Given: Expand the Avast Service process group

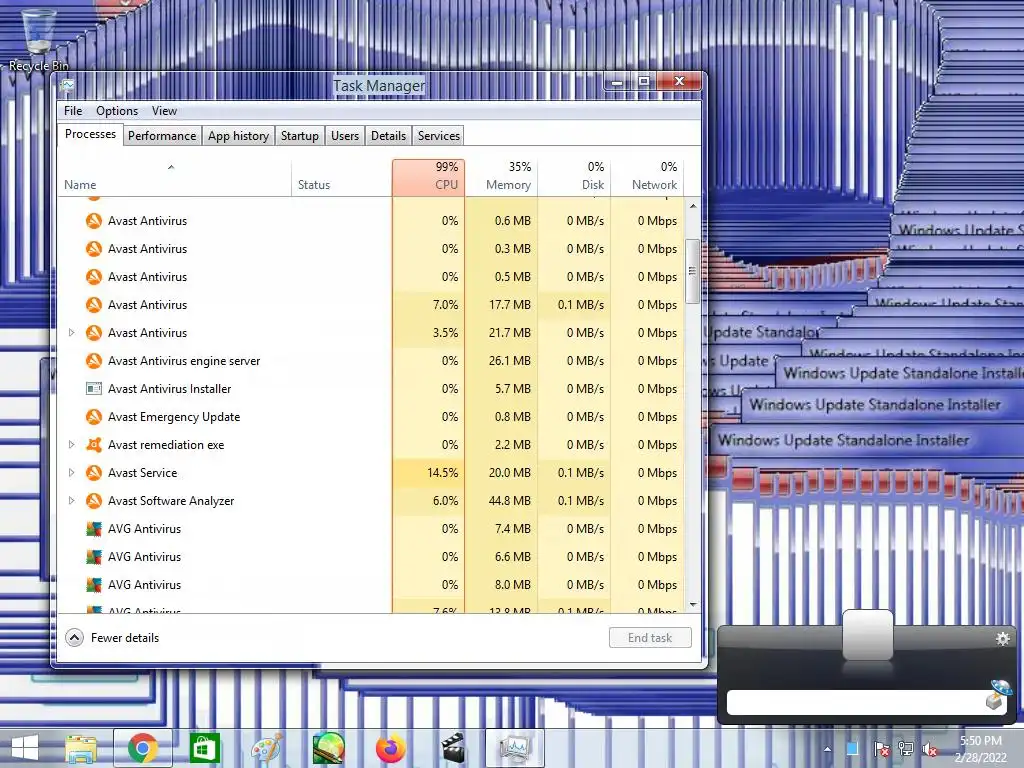Looking at the screenshot, I should click(72, 473).
